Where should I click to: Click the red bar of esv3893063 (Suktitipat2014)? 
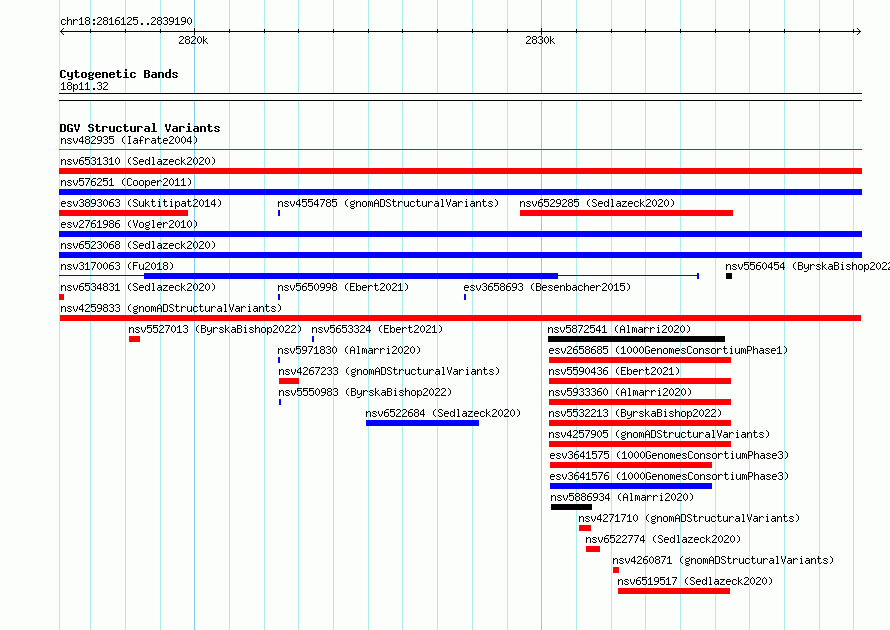[124, 213]
